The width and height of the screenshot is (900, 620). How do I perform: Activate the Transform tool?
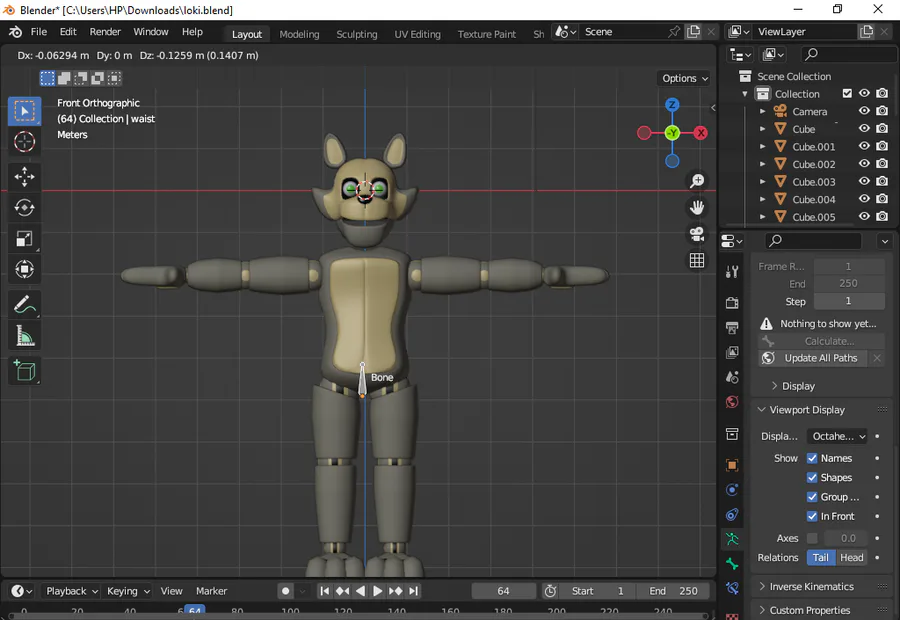24,269
